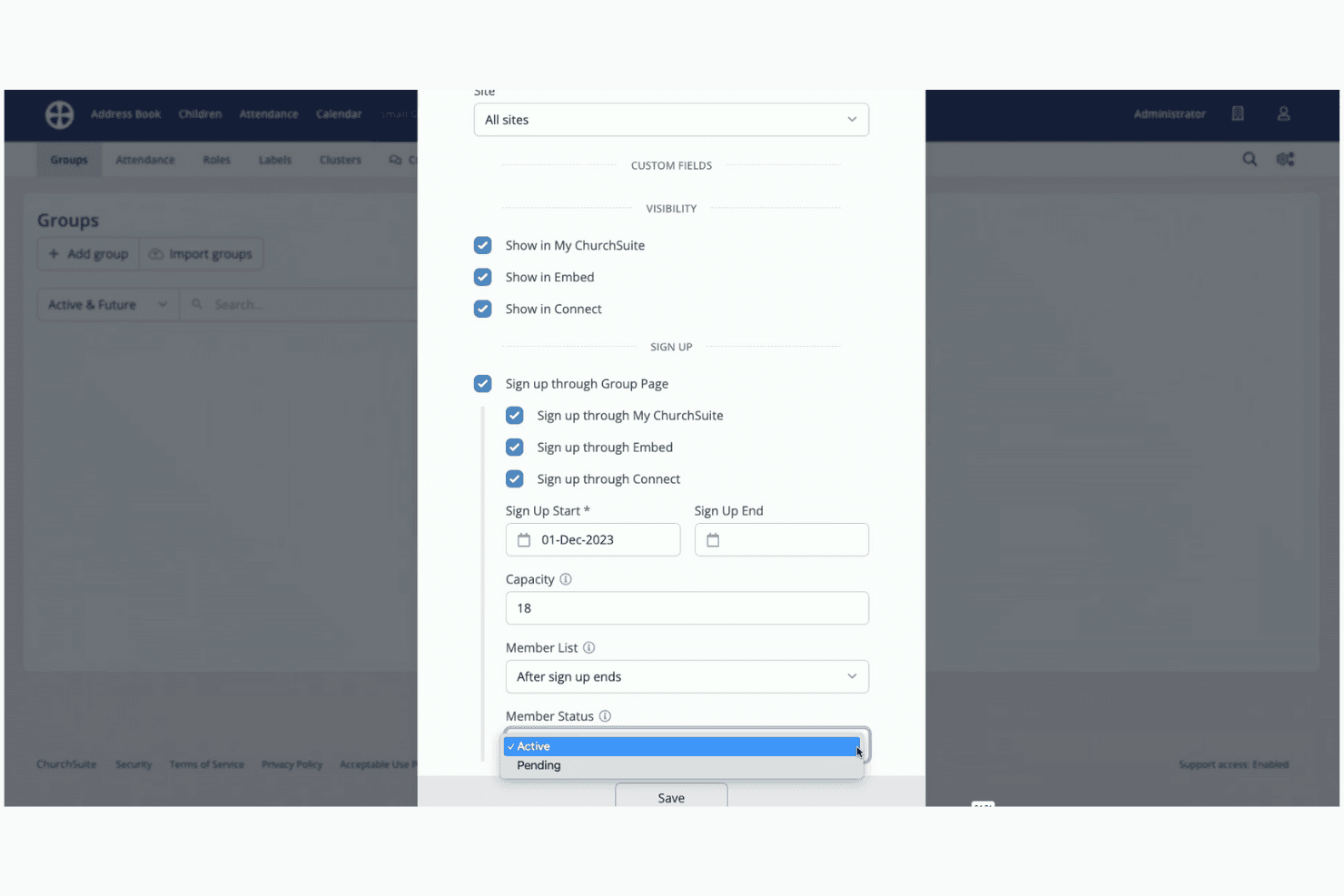Click the Member Status info icon
The width and height of the screenshot is (1344, 896).
(x=605, y=716)
